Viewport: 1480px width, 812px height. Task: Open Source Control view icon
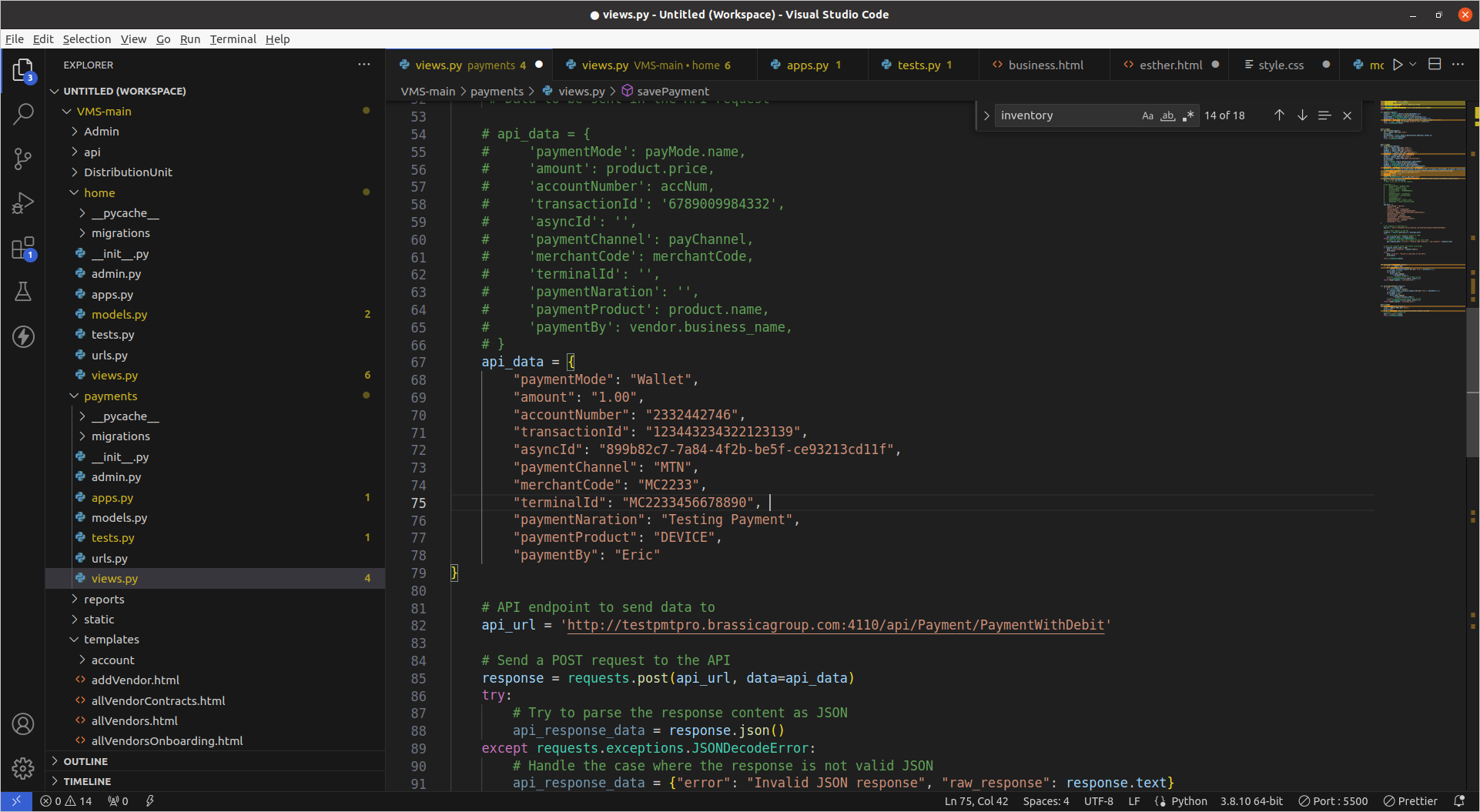point(23,159)
